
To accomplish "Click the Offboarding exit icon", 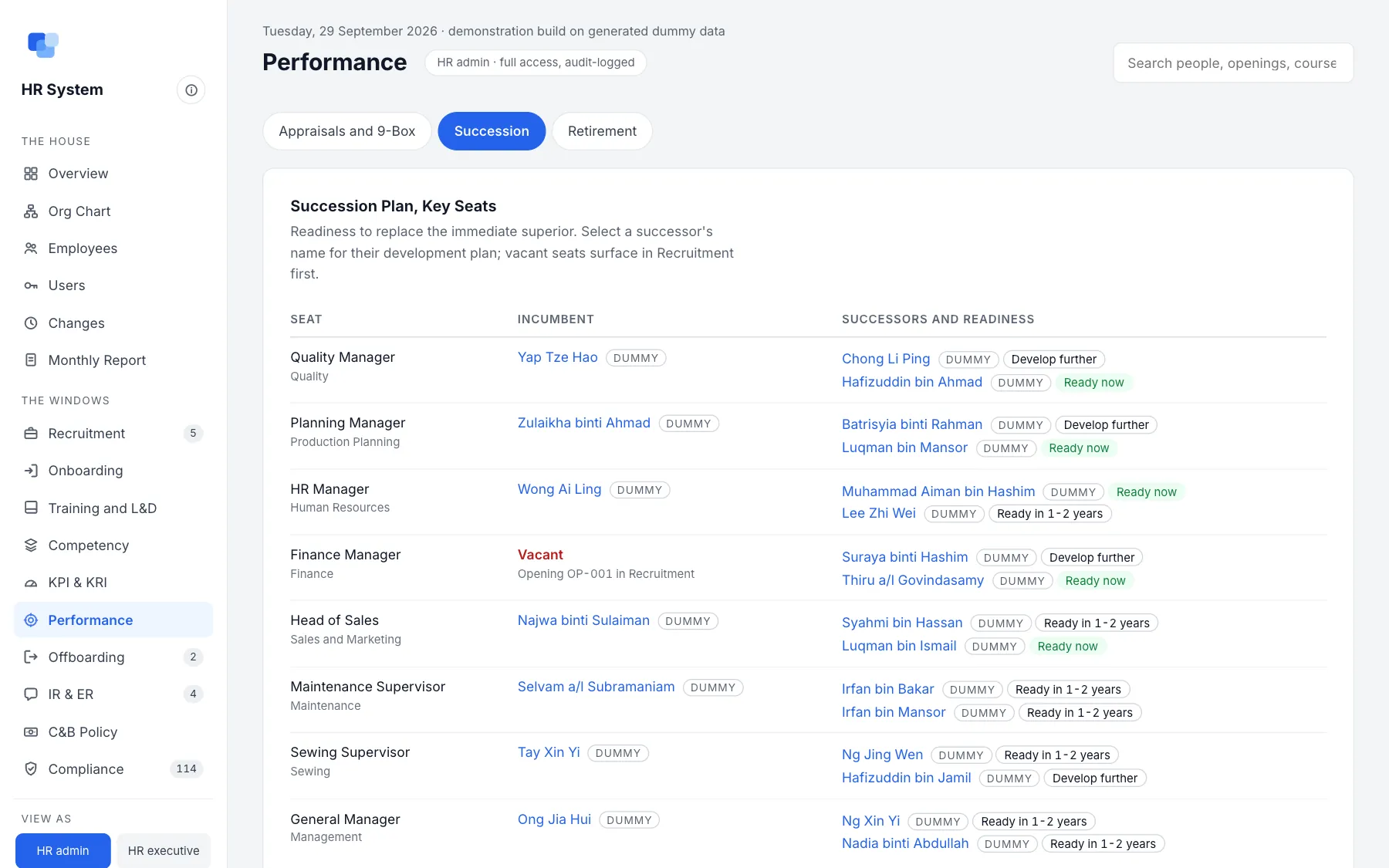I will [x=31, y=657].
